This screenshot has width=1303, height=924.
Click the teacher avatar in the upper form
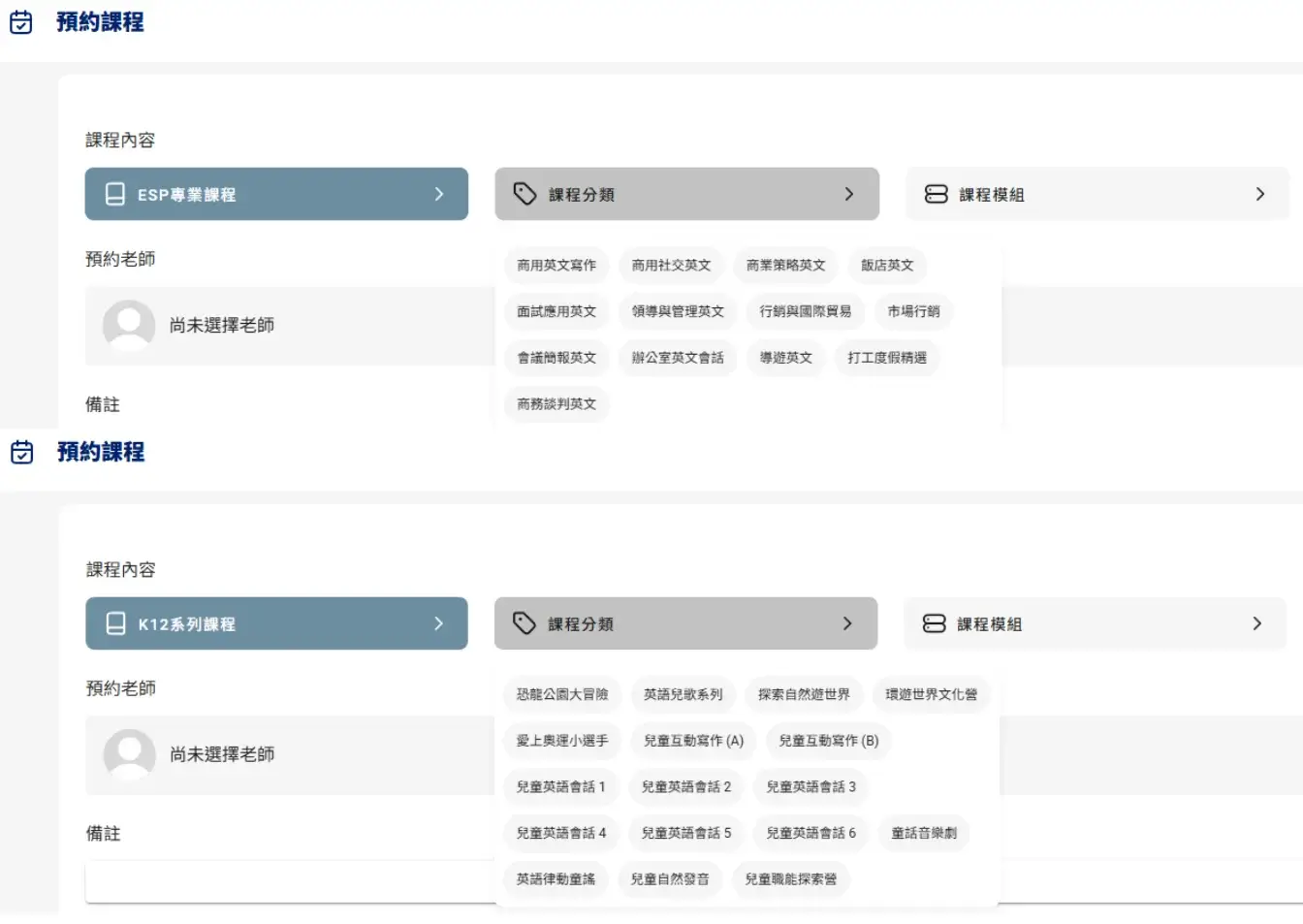click(129, 325)
